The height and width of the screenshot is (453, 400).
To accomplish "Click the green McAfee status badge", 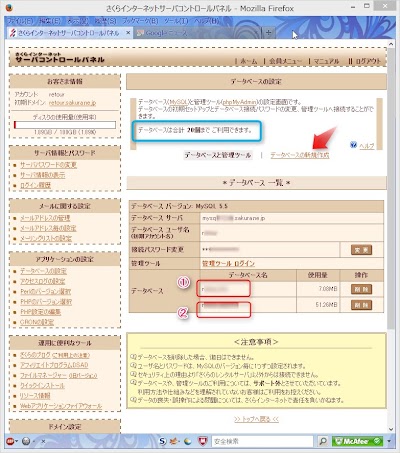I will pyautogui.click(x=357, y=441).
